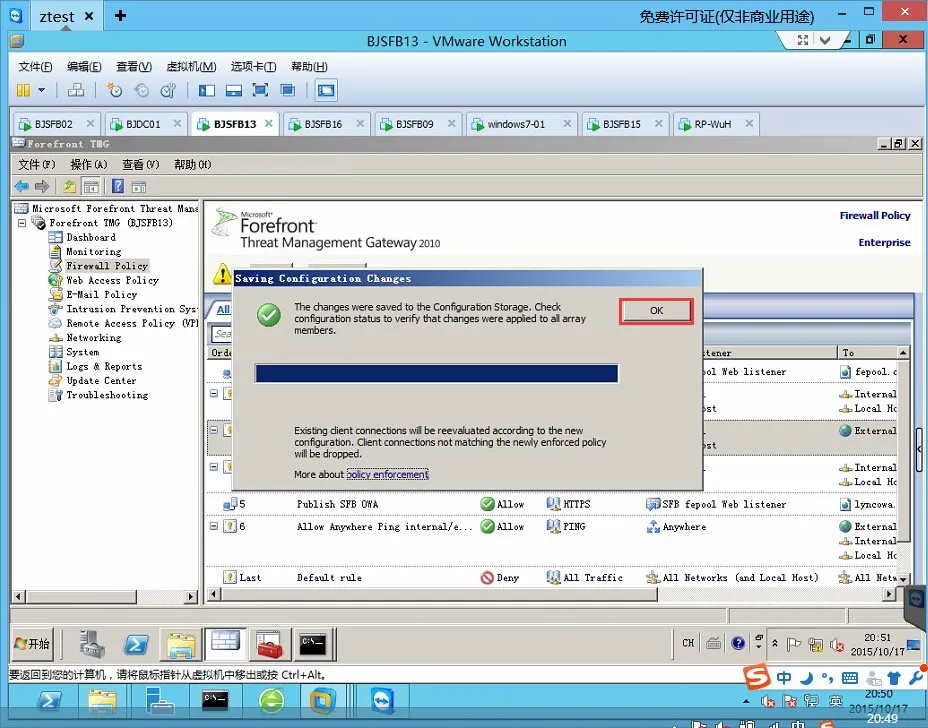Switch to BJDC01 VM tab
This screenshot has height=728, width=928.
click(x=143, y=124)
